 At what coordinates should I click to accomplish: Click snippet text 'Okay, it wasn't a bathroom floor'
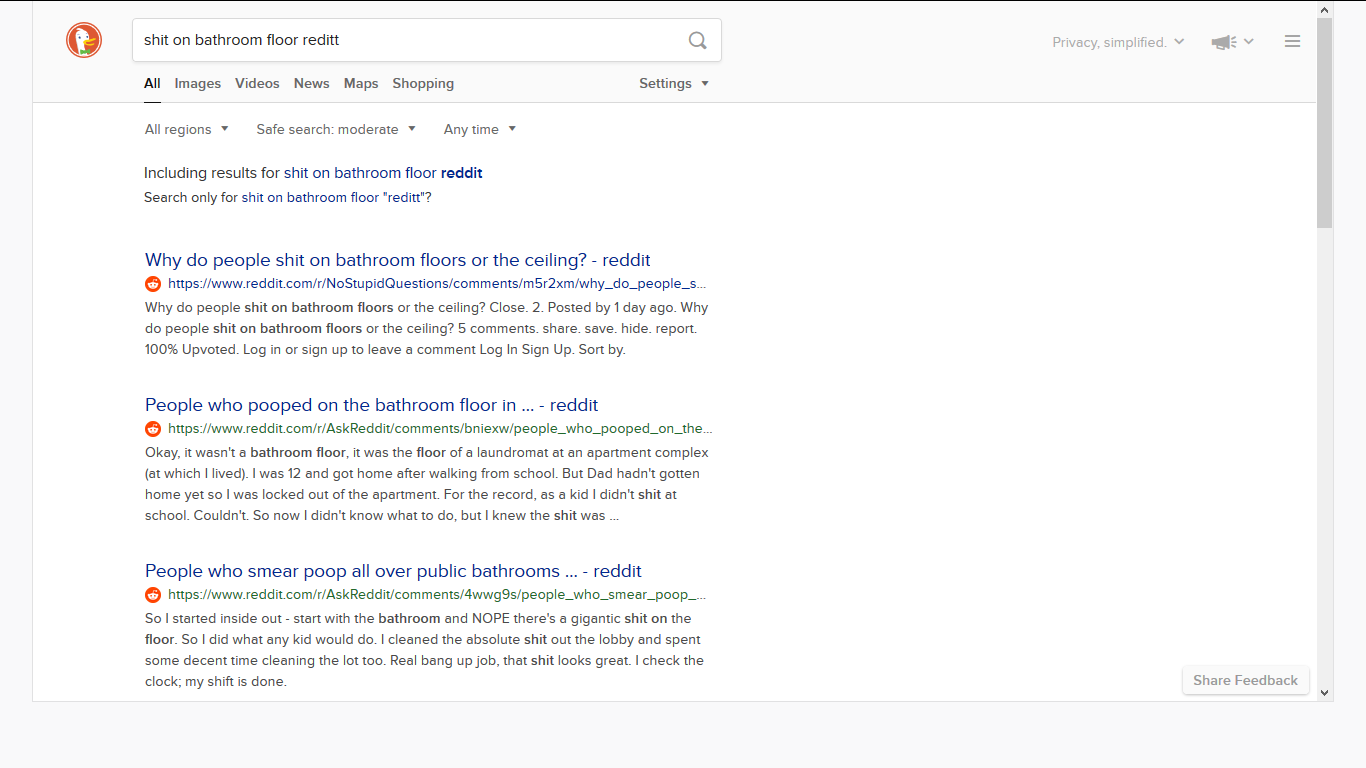[x=247, y=453]
